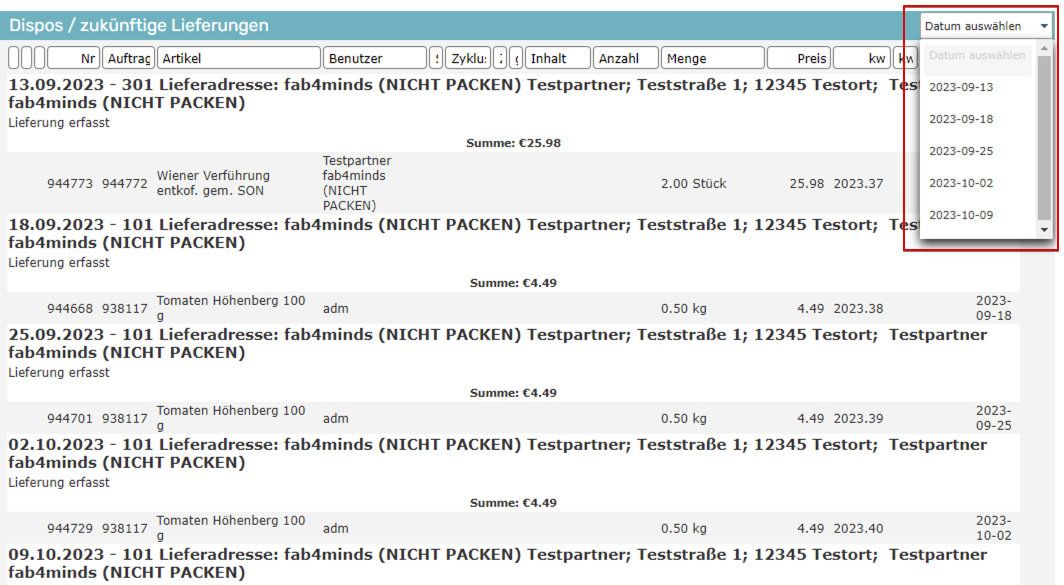1064x585 pixels.
Task: Click inside the Inhalt filter box
Action: [x=555, y=57]
